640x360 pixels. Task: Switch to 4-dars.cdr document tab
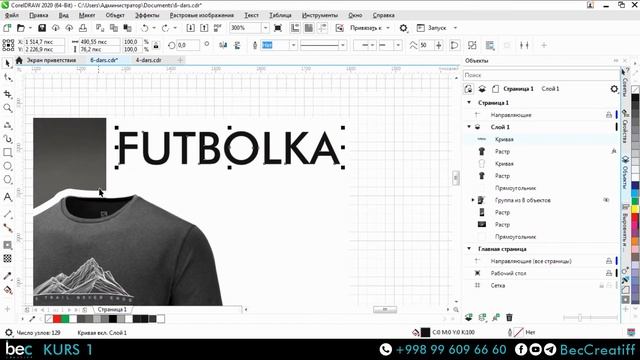tap(149, 60)
